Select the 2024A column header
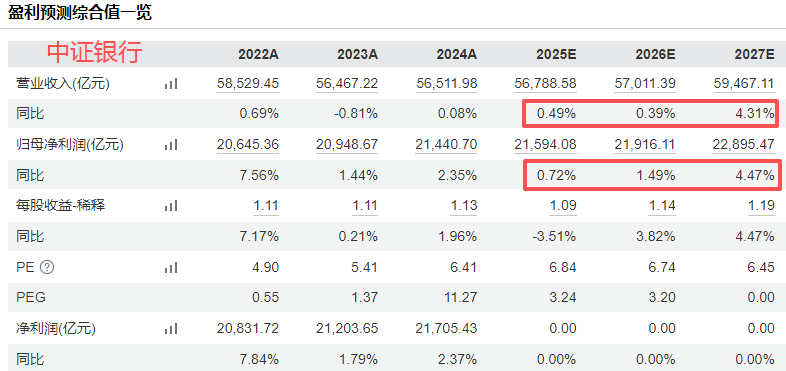The height and width of the screenshot is (371, 786). [x=457, y=55]
